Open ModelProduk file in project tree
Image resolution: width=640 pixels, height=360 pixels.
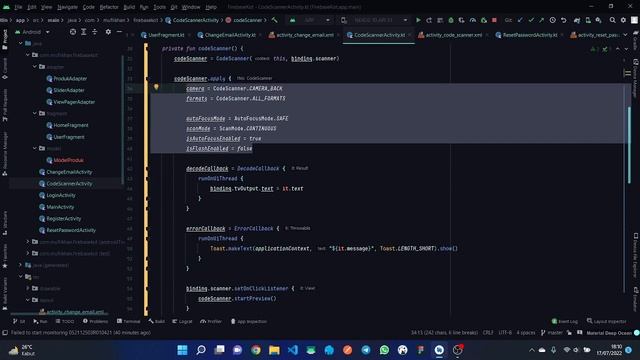(69, 160)
